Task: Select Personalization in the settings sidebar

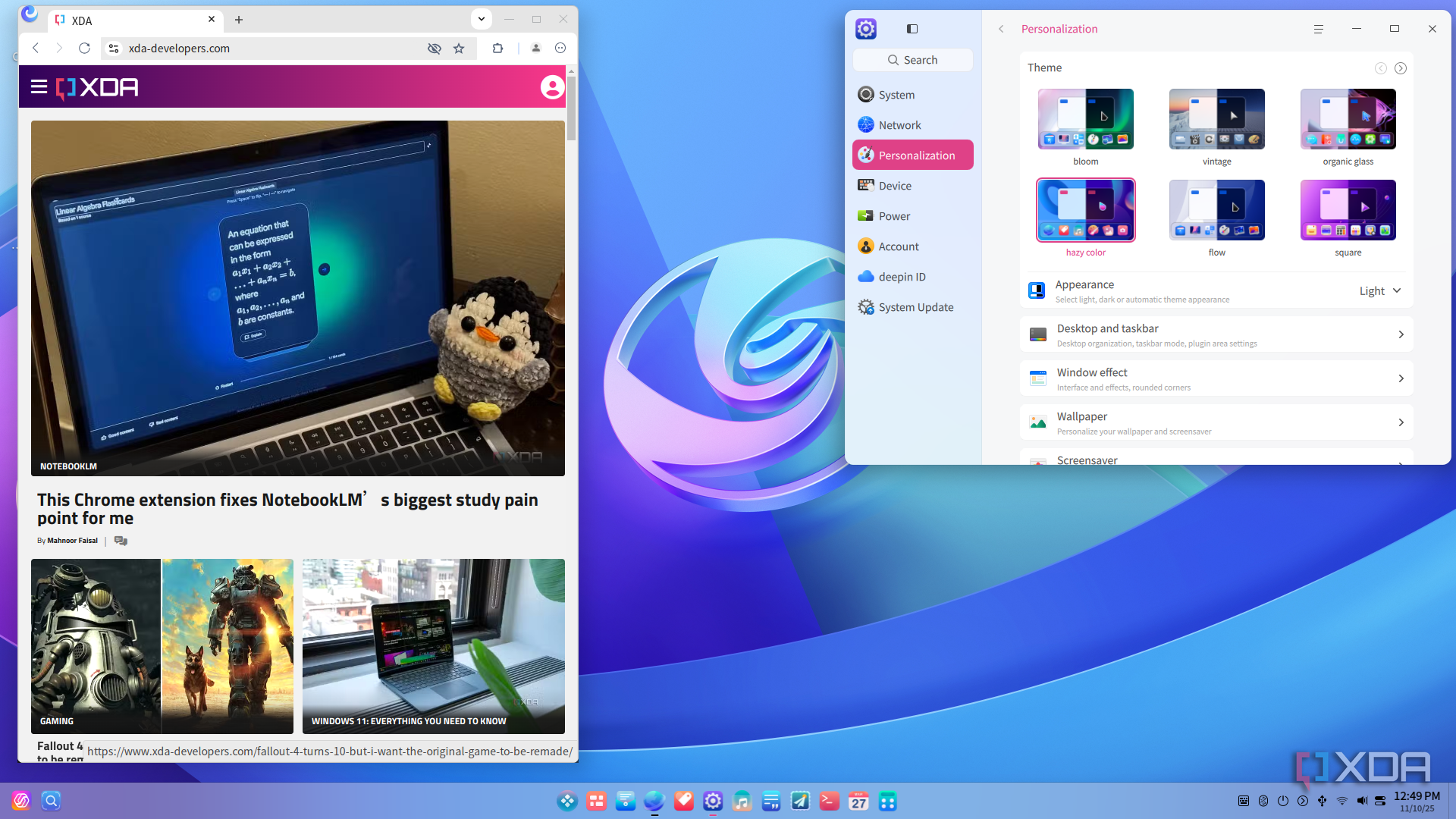Action: point(912,155)
